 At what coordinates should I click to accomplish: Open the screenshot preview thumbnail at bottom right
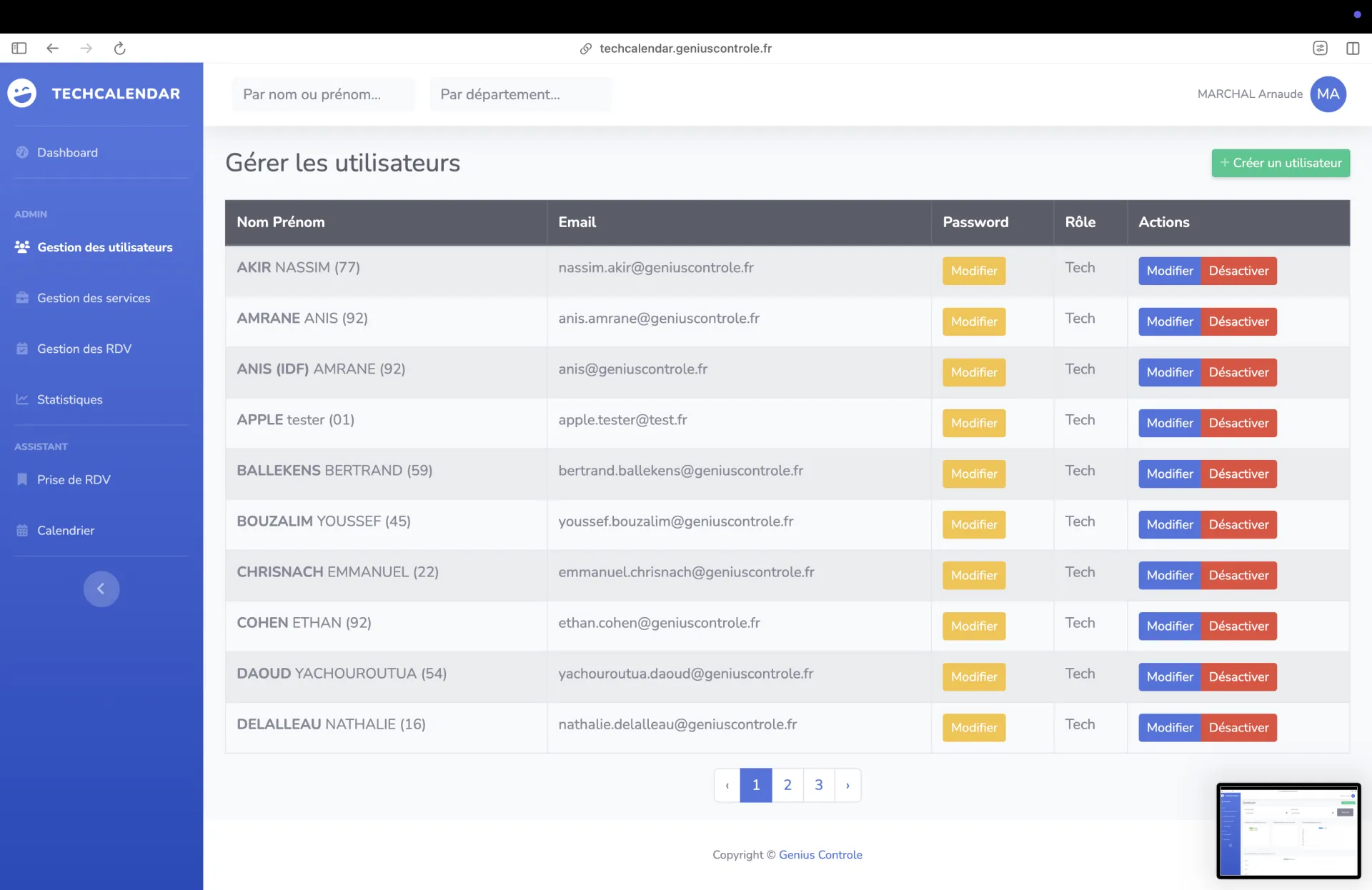(x=1288, y=831)
